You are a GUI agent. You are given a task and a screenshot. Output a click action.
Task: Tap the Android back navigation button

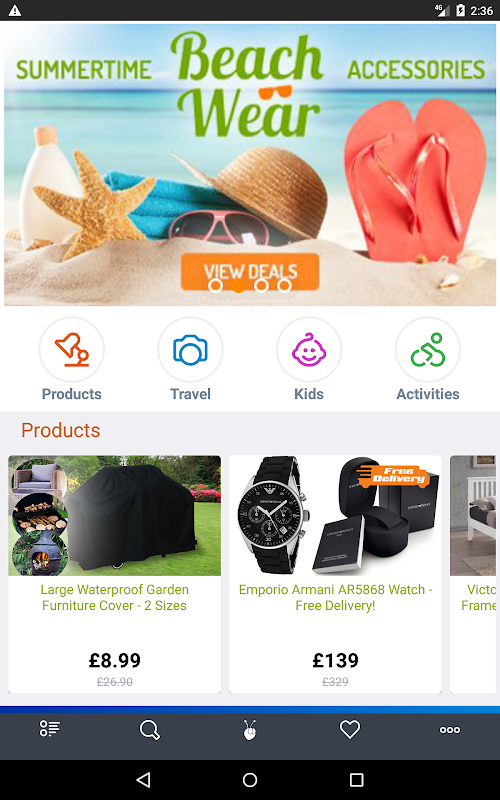point(144,780)
